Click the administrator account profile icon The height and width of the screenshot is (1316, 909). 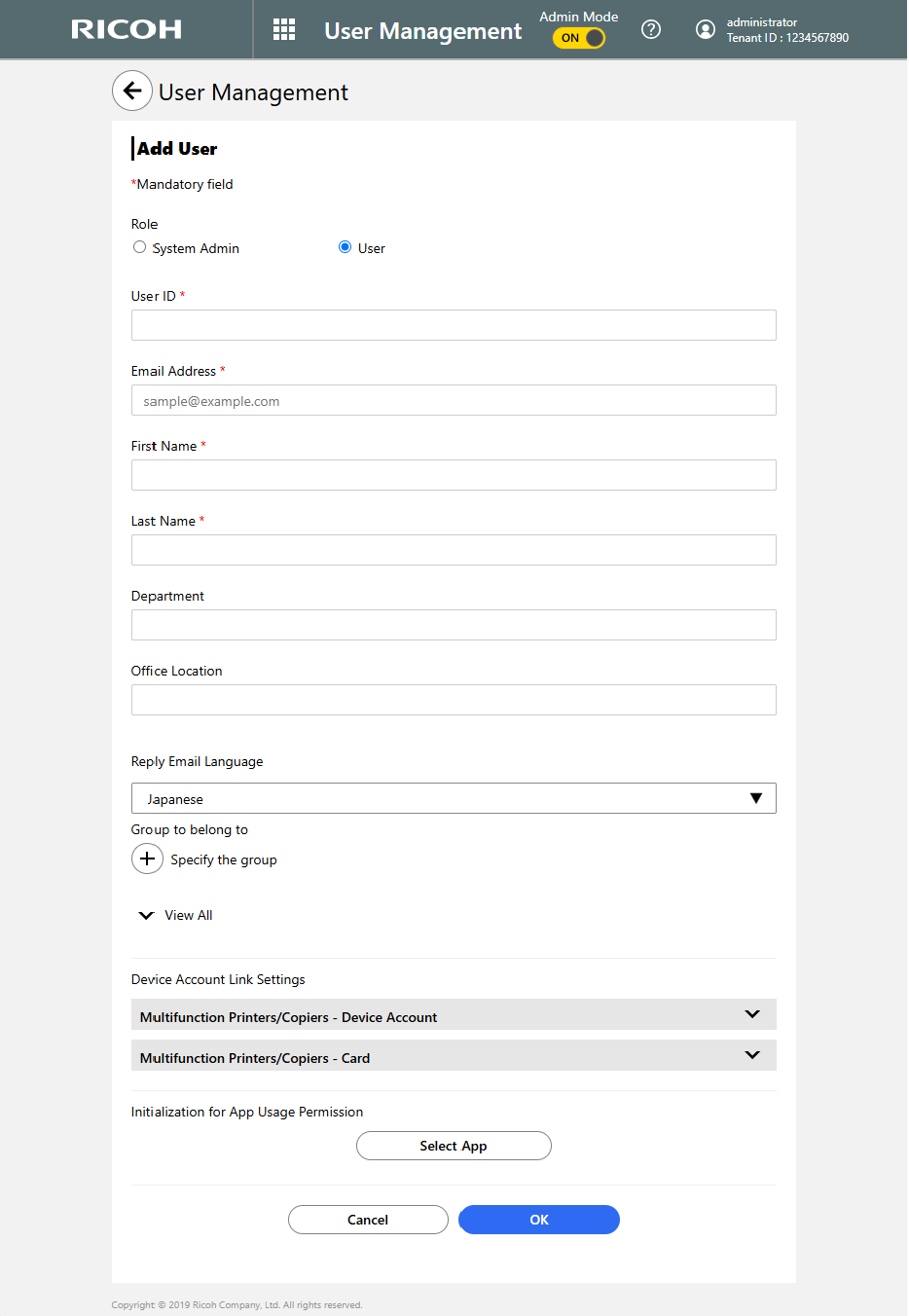[706, 29]
